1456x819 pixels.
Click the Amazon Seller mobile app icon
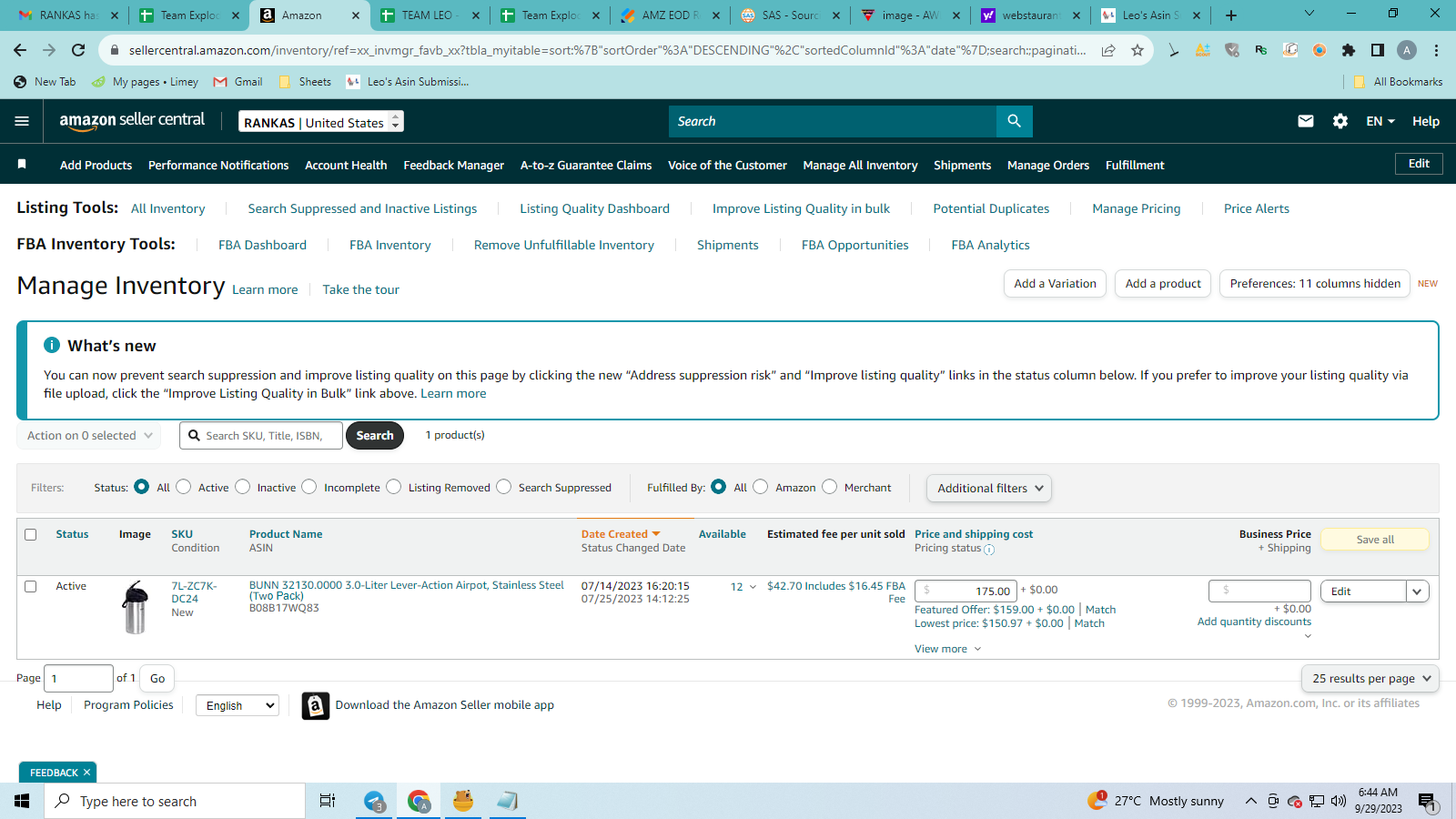tap(316, 705)
